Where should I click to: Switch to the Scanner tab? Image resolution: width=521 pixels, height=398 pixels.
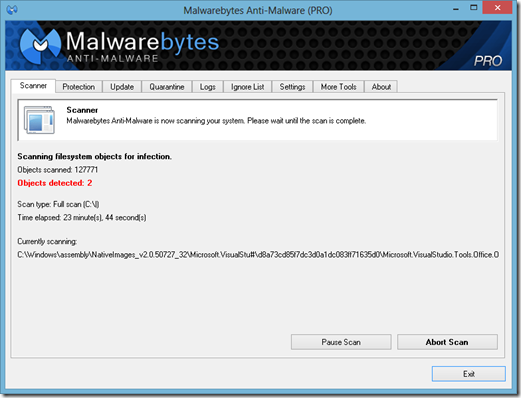(33, 86)
